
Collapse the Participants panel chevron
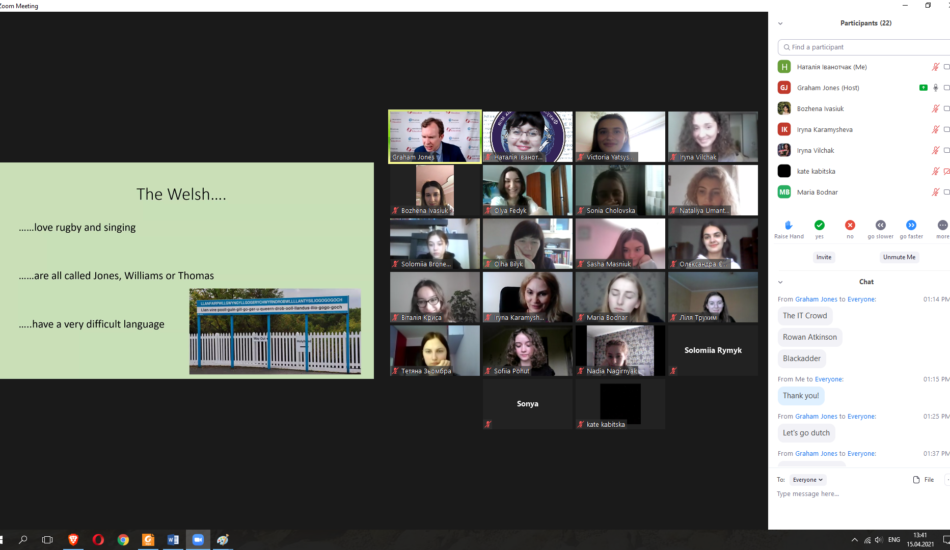point(781,23)
